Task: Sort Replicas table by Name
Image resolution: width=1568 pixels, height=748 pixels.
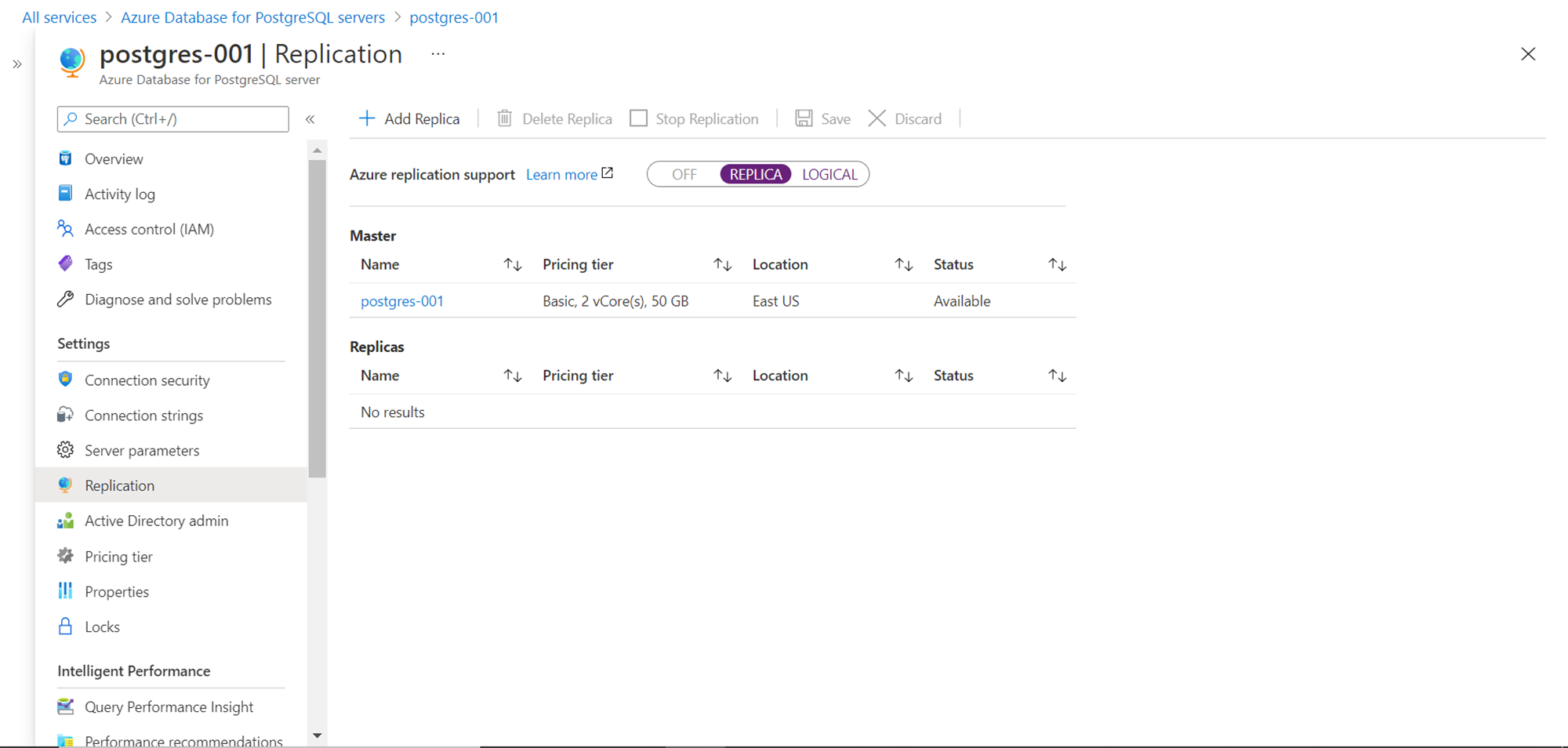Action: (513, 376)
